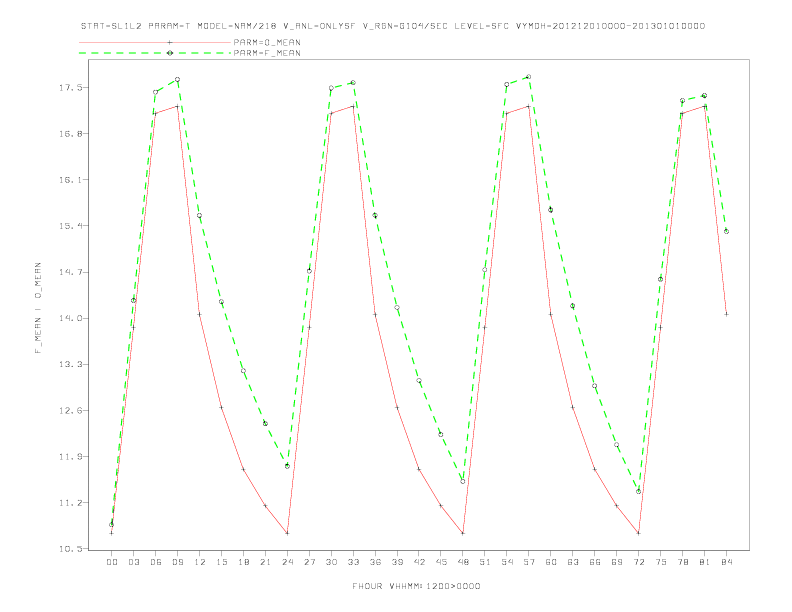The image size is (792, 612).
Task: Click the 16.1 y-axis tick label
Action: pyautogui.click(x=70, y=180)
